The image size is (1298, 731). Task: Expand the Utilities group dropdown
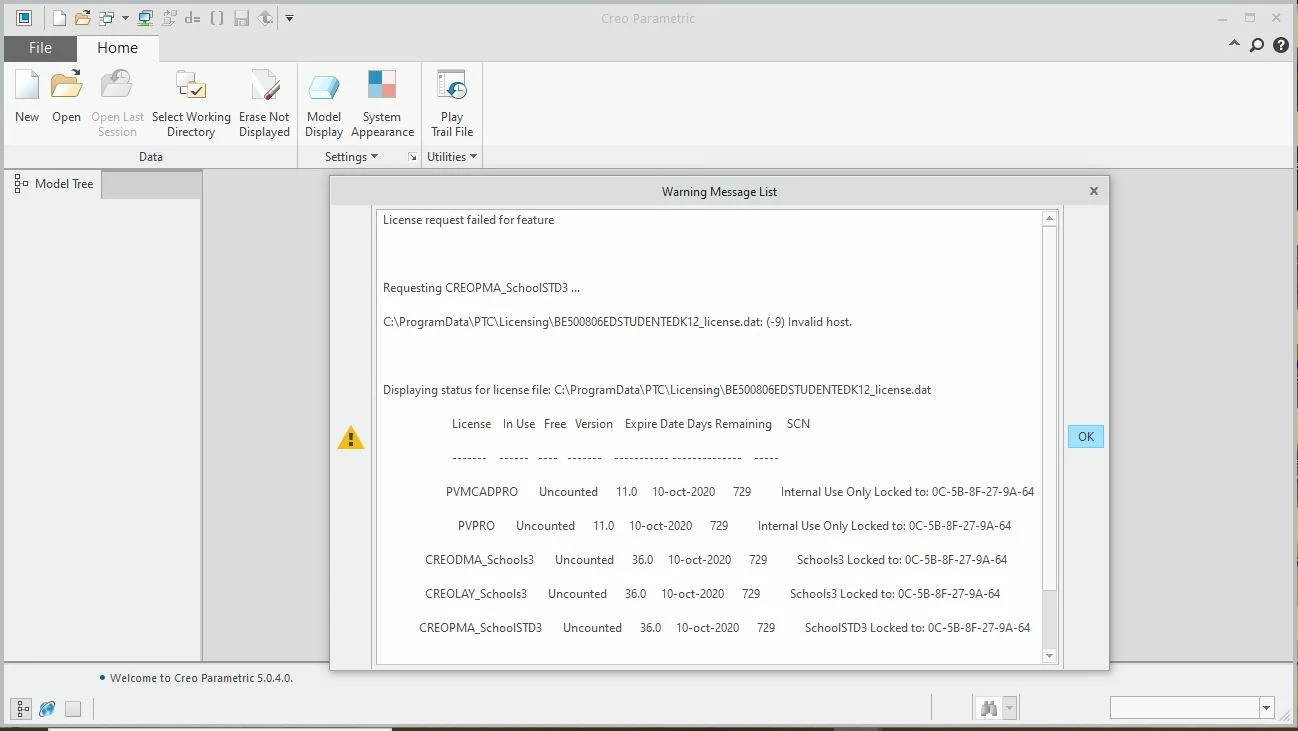point(452,157)
